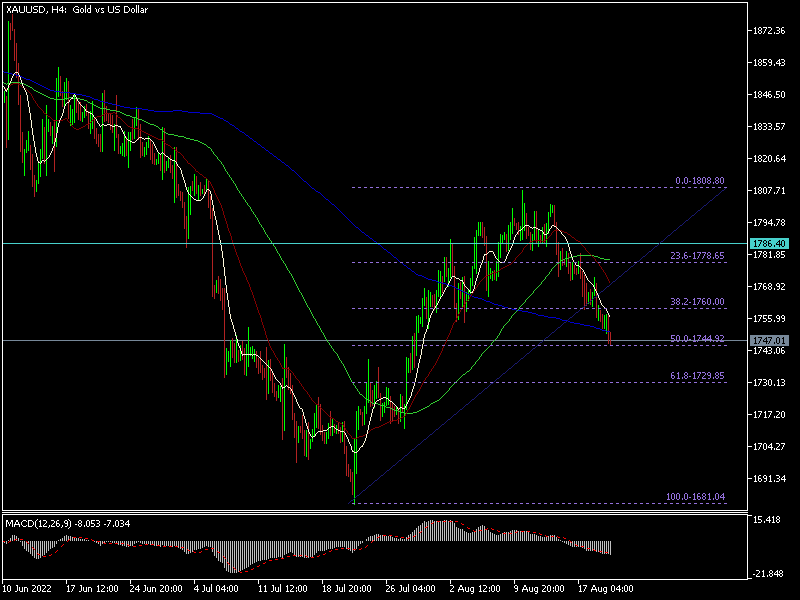Click the 1820.64 price axis value
800x600 pixels.
(x=769, y=159)
